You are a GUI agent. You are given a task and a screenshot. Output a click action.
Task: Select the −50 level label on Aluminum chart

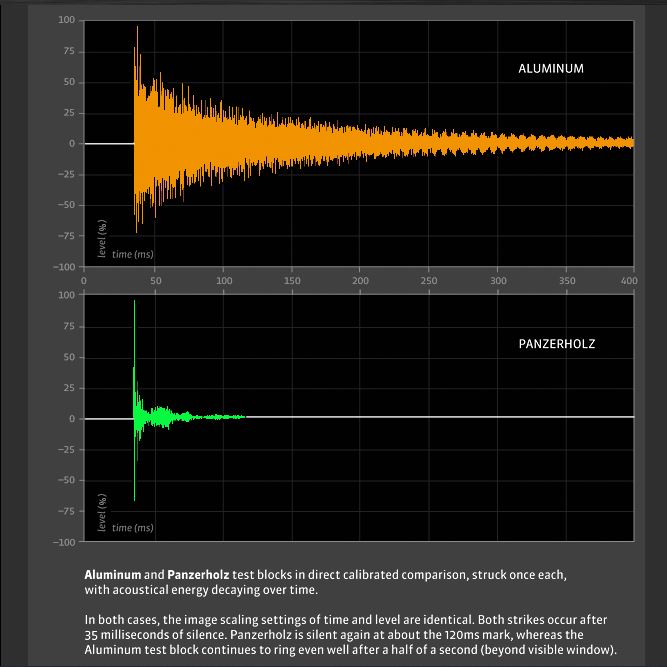pos(66,205)
